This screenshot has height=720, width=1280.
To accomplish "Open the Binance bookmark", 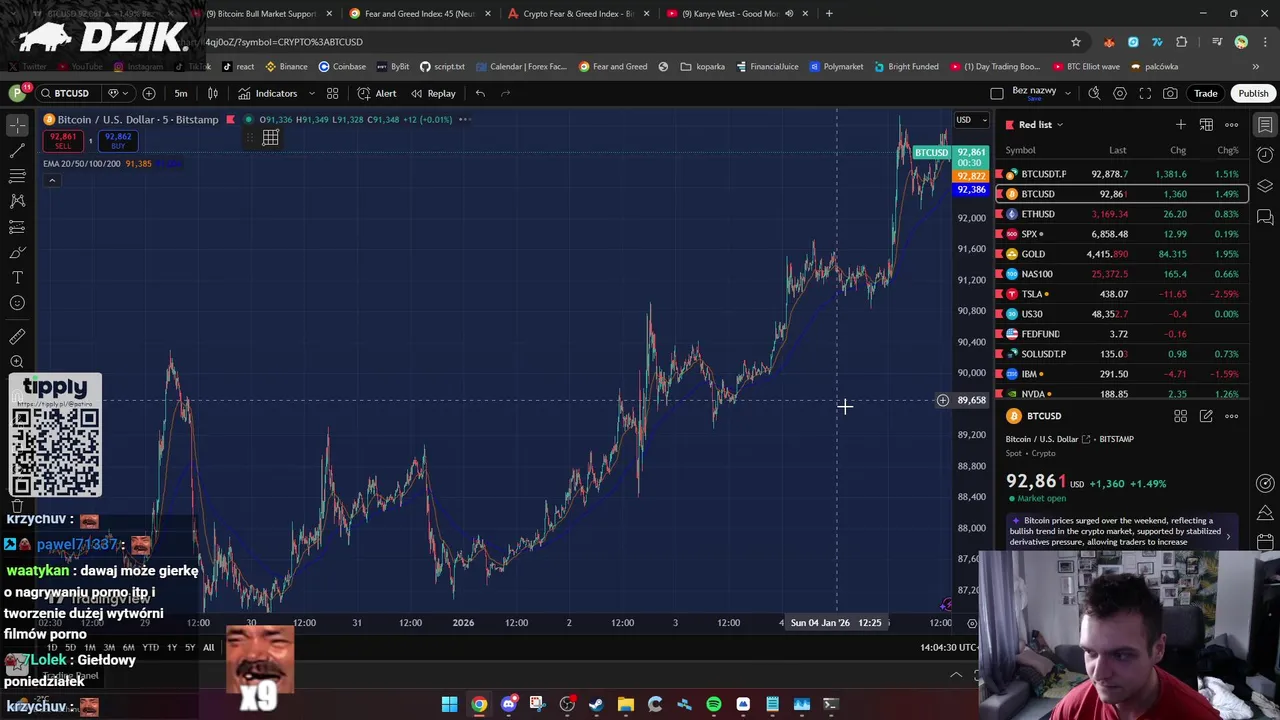I will click(x=286, y=66).
